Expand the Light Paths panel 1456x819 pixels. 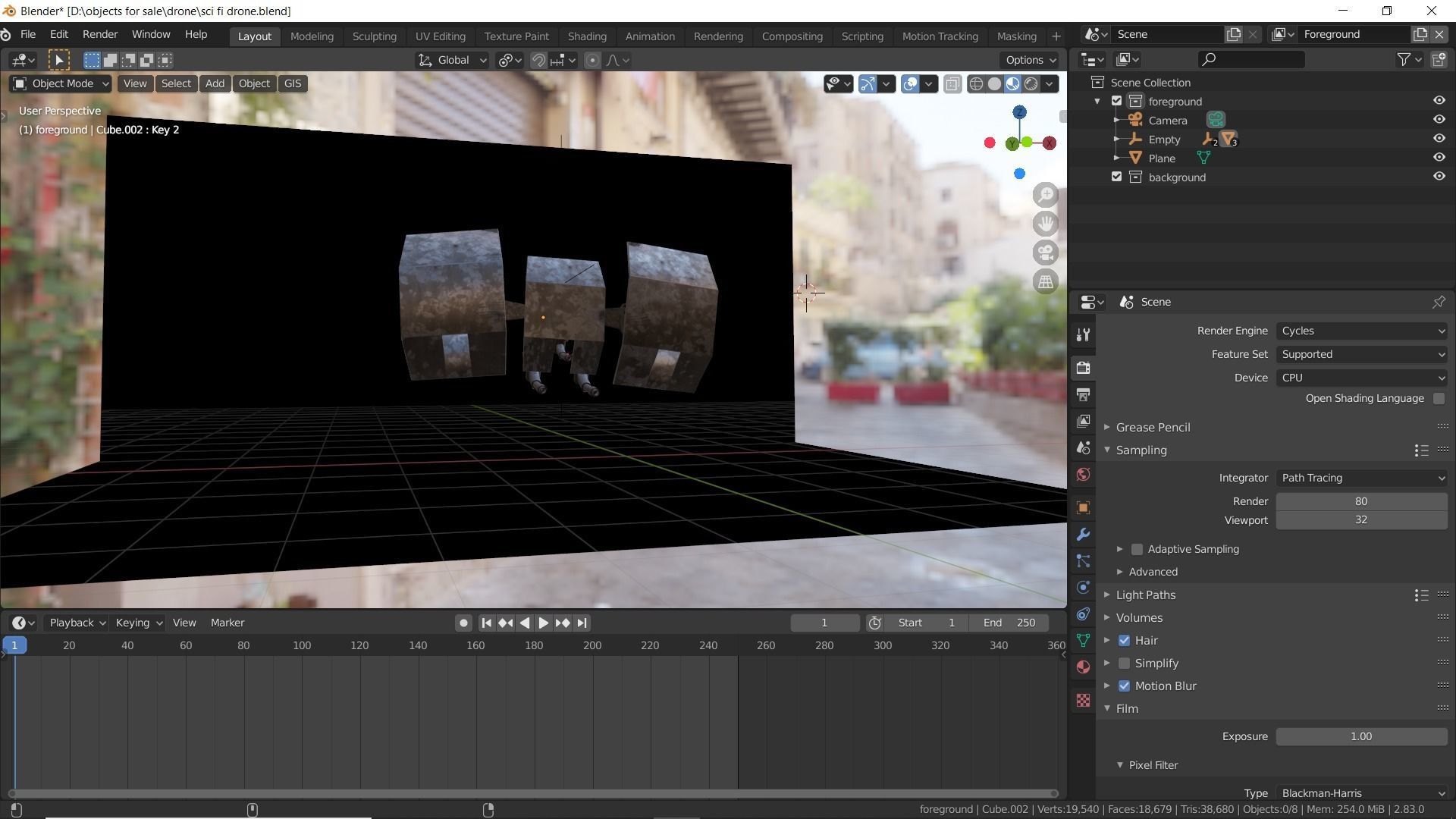coord(1145,595)
